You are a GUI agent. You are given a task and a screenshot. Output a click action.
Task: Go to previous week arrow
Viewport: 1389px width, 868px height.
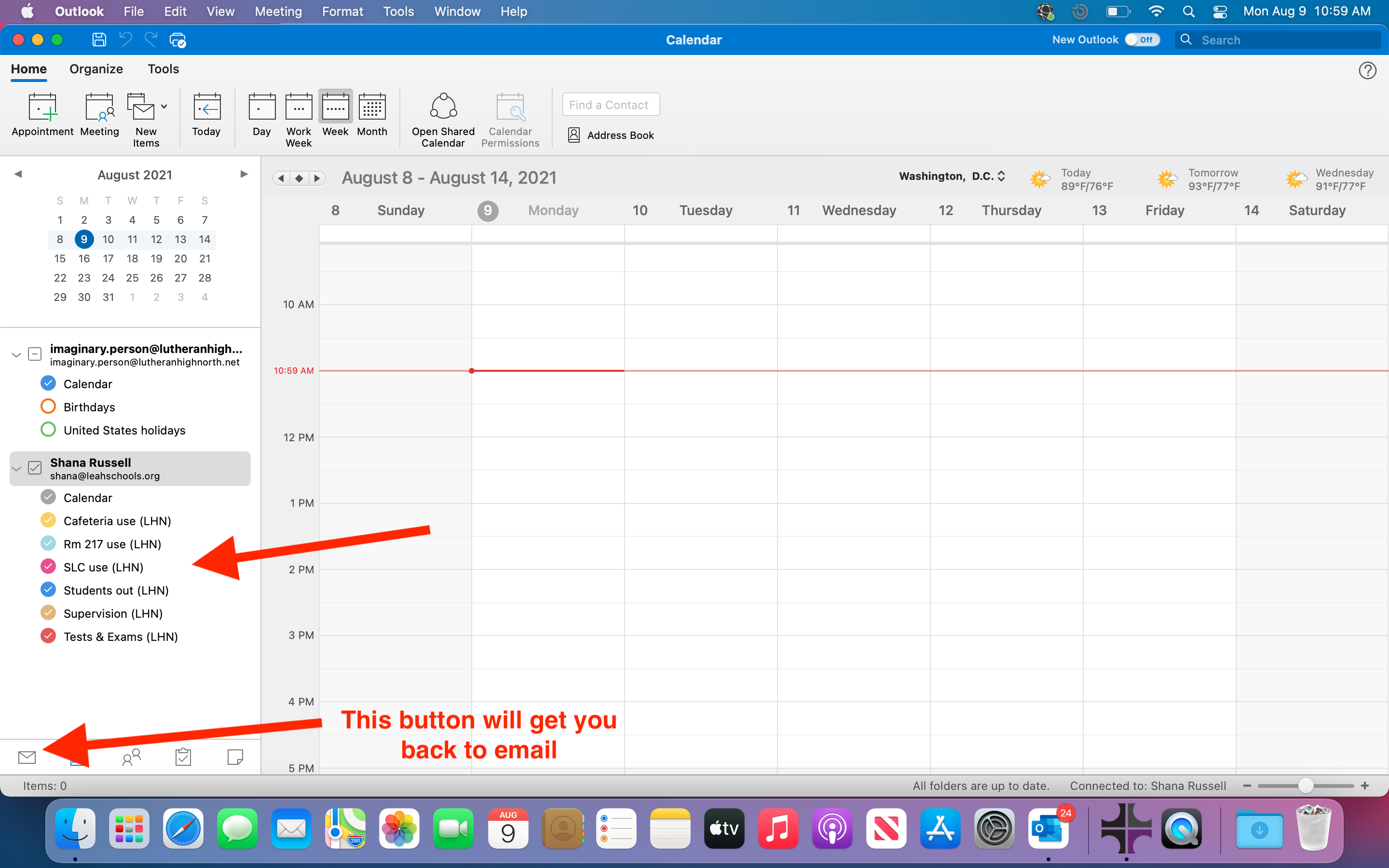click(281, 178)
